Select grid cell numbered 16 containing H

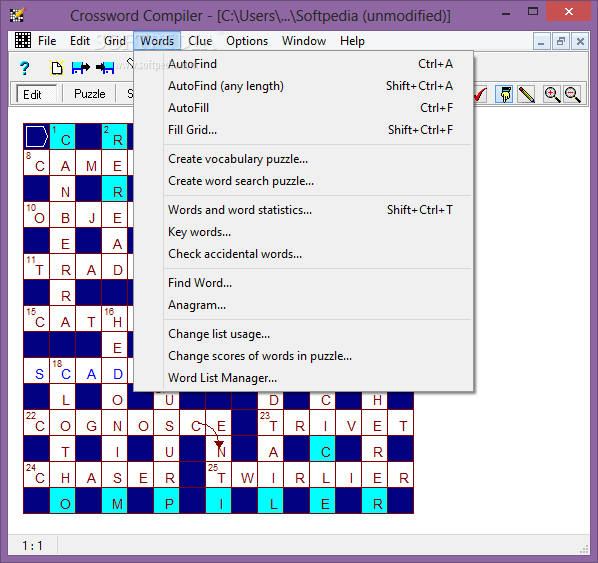click(114, 319)
